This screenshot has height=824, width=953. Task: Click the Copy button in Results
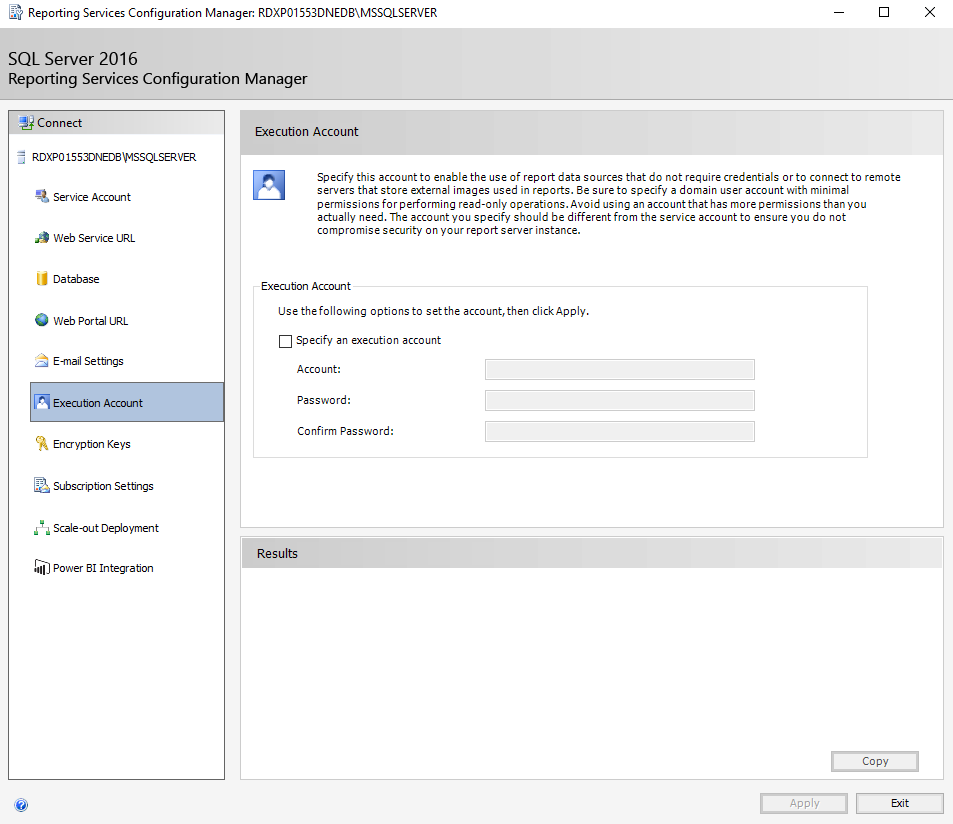click(x=875, y=761)
